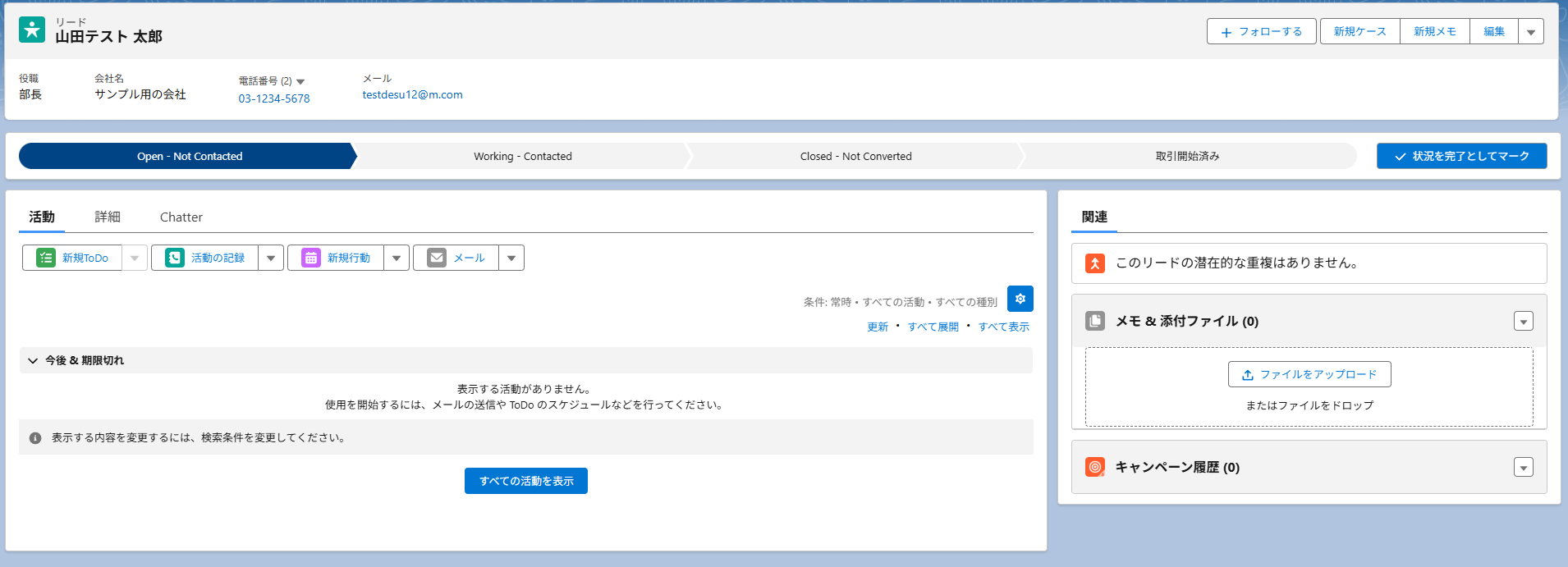The height and width of the screenshot is (567, 1568).
Task: Click the 新規行動 button label
Action: click(349, 258)
